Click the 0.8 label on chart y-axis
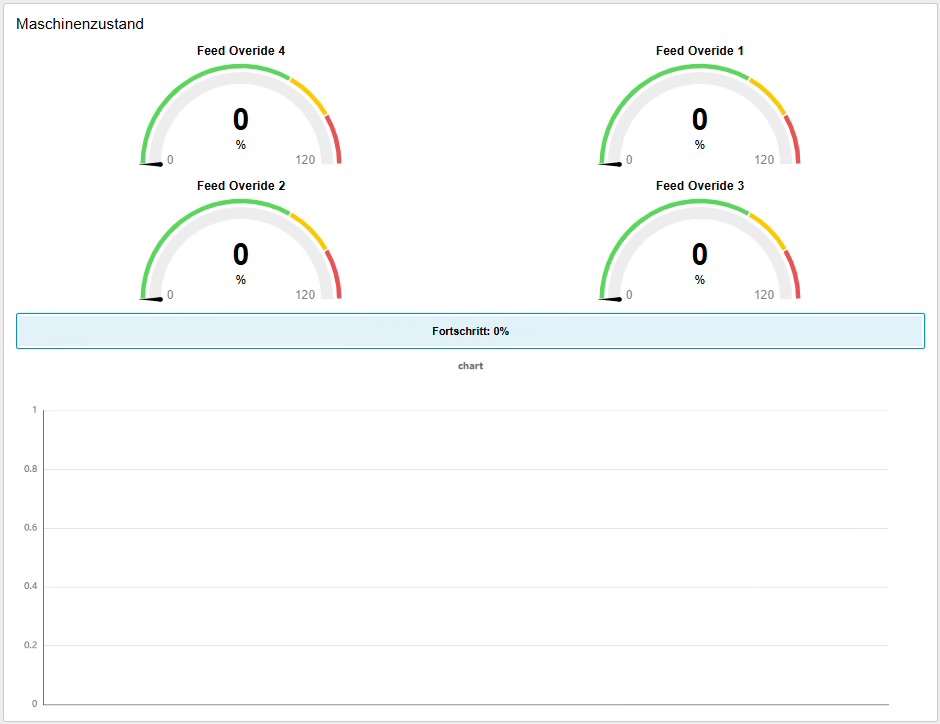 coord(30,469)
